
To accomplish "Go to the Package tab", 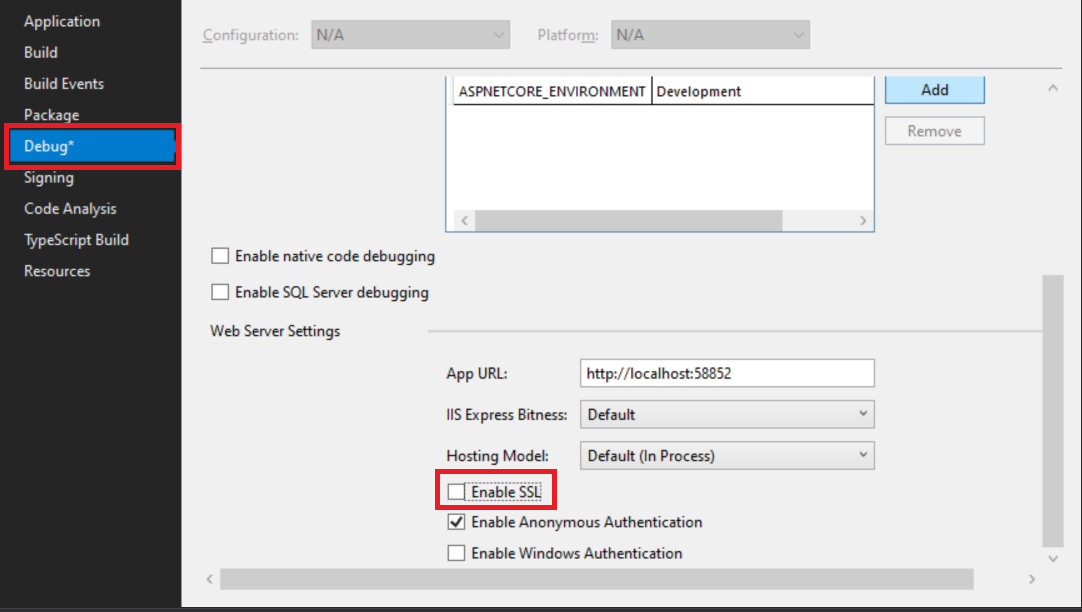I will click(x=52, y=115).
